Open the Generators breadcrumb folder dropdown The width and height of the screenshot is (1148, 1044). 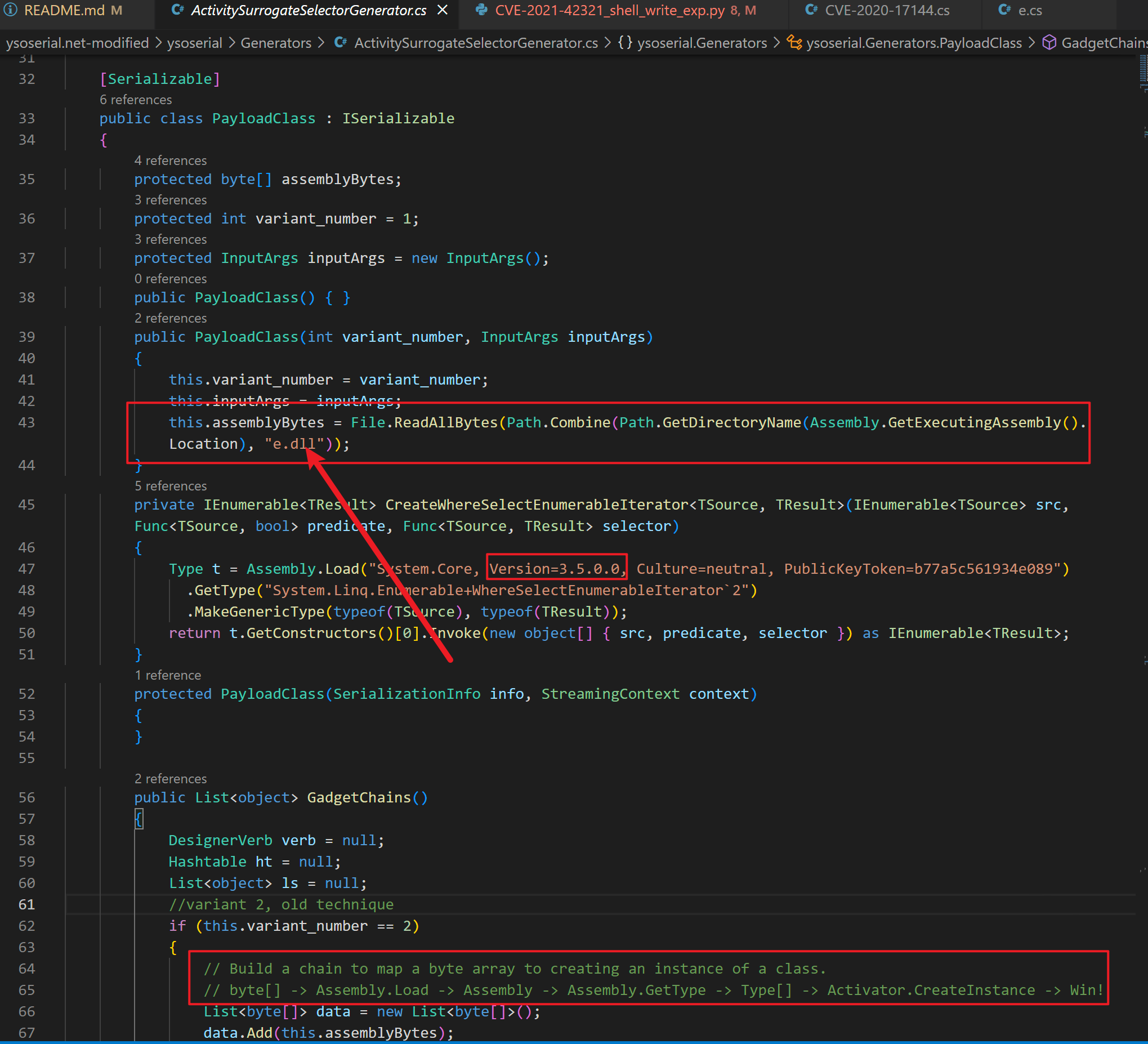tap(276, 43)
